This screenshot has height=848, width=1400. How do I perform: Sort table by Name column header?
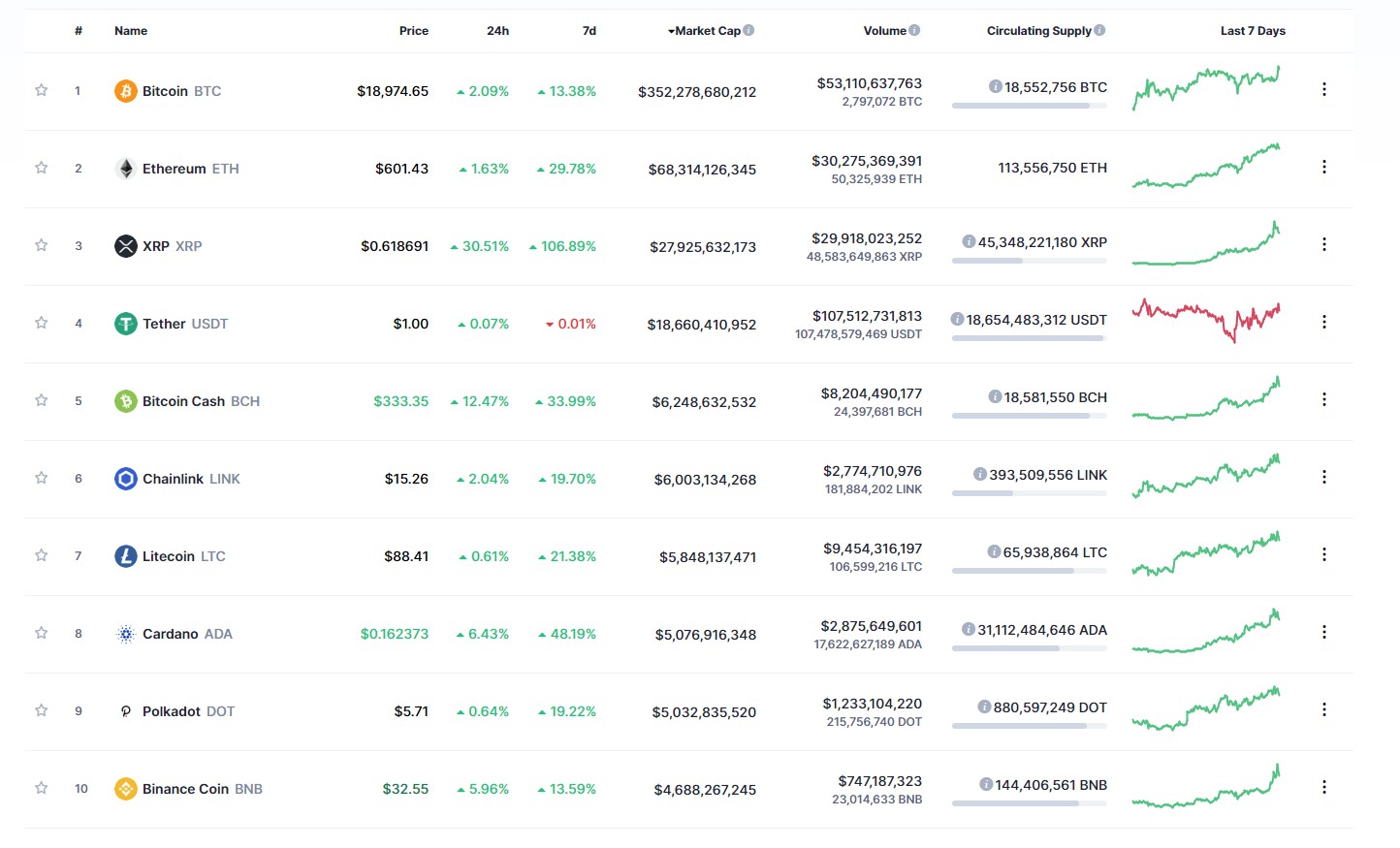coord(131,31)
